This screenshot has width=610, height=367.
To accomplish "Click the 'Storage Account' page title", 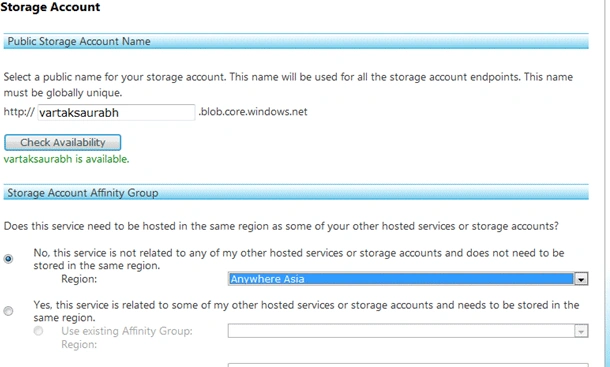I will [50, 7].
